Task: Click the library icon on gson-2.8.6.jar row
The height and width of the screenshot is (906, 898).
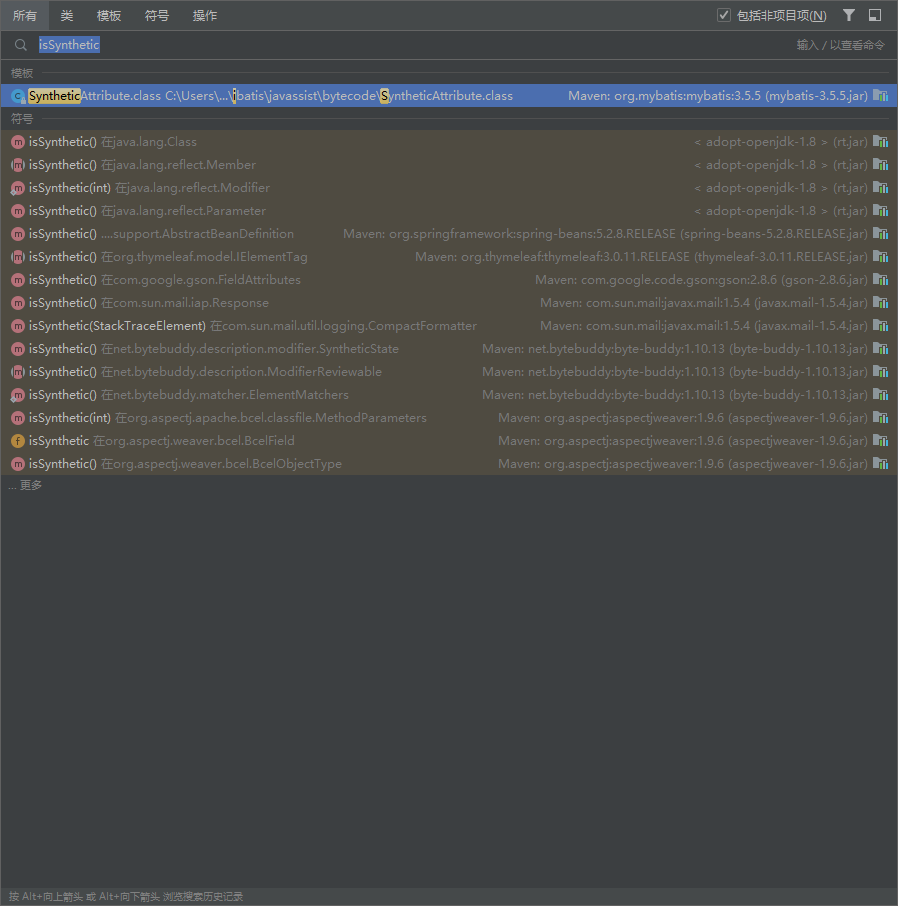Action: [880, 280]
